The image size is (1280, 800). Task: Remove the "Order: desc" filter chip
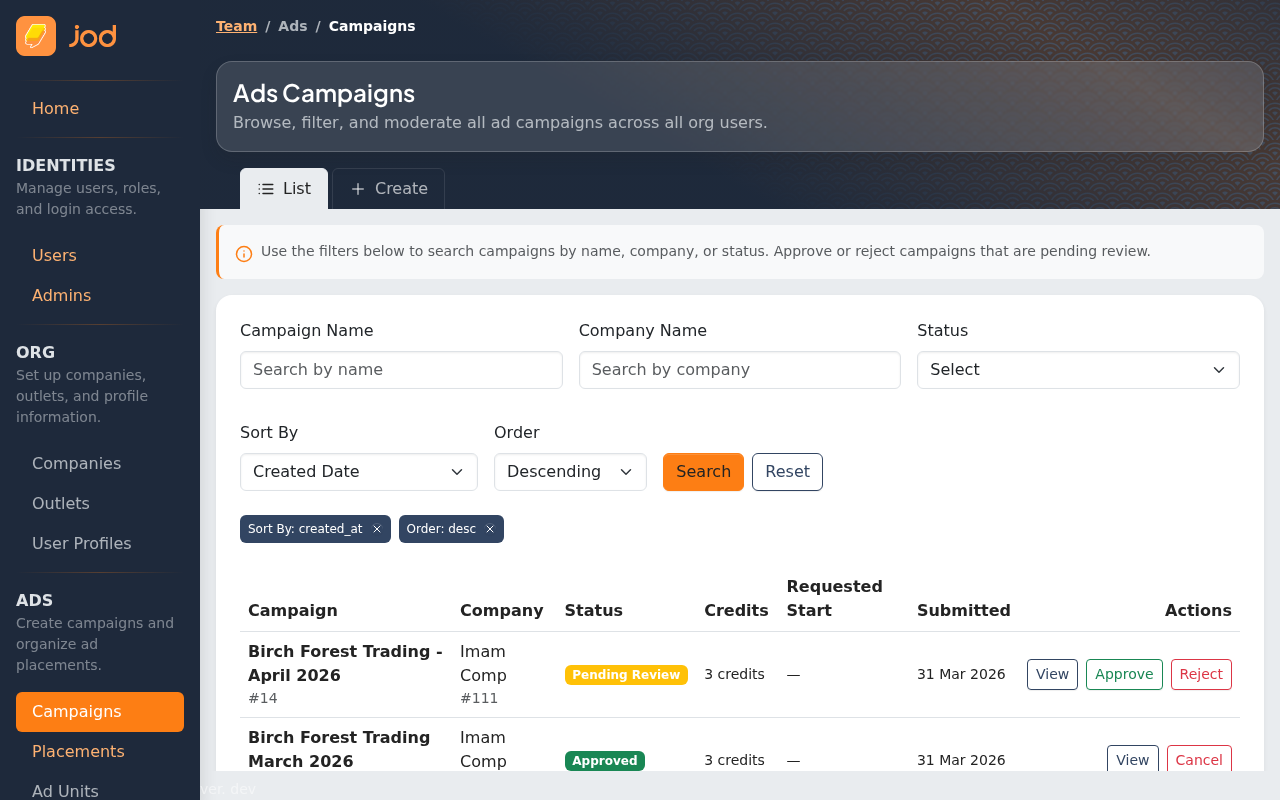[x=489, y=529]
